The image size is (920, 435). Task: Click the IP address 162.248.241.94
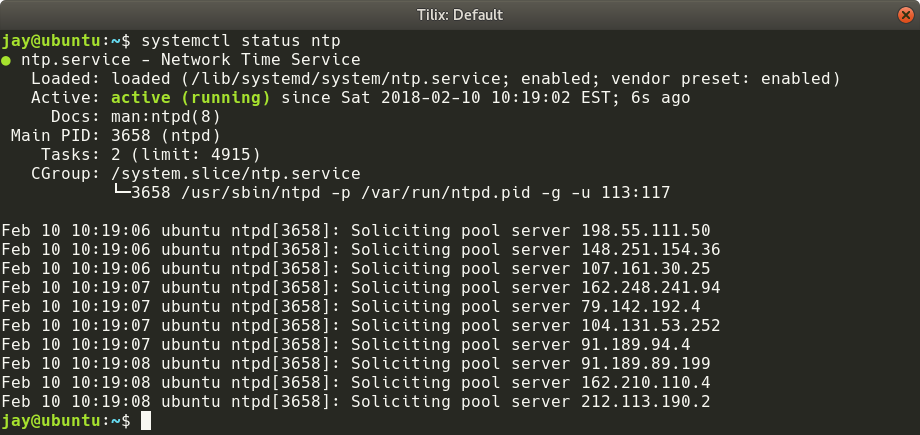651,288
